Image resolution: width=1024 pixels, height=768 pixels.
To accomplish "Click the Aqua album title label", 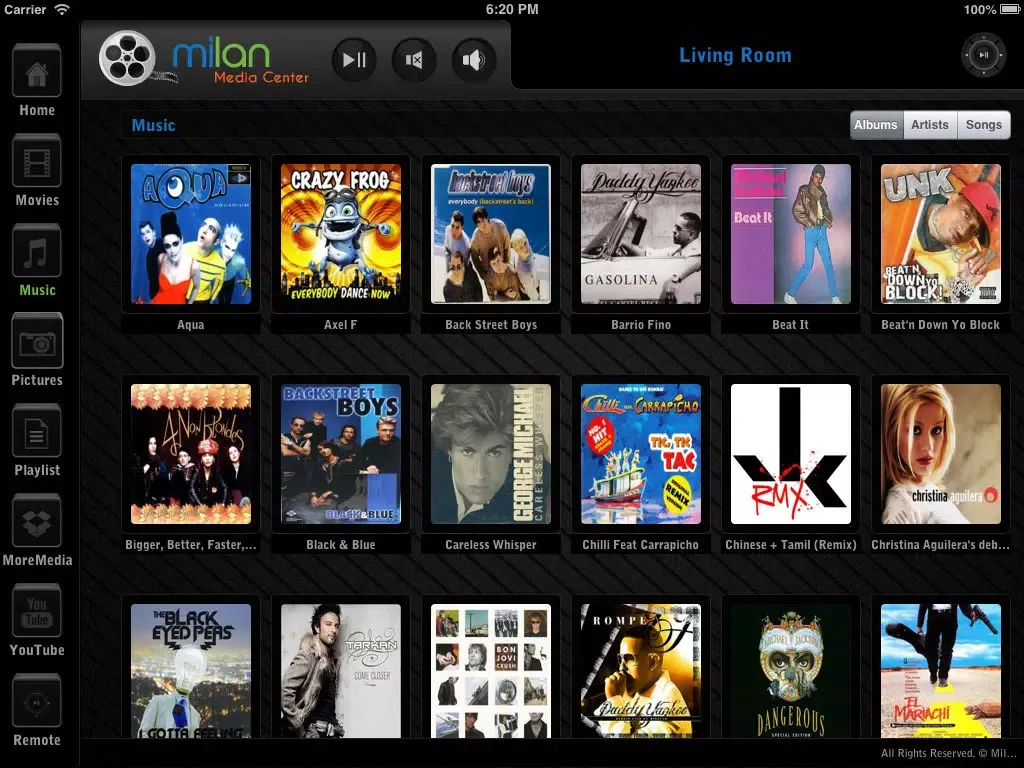I will point(191,325).
